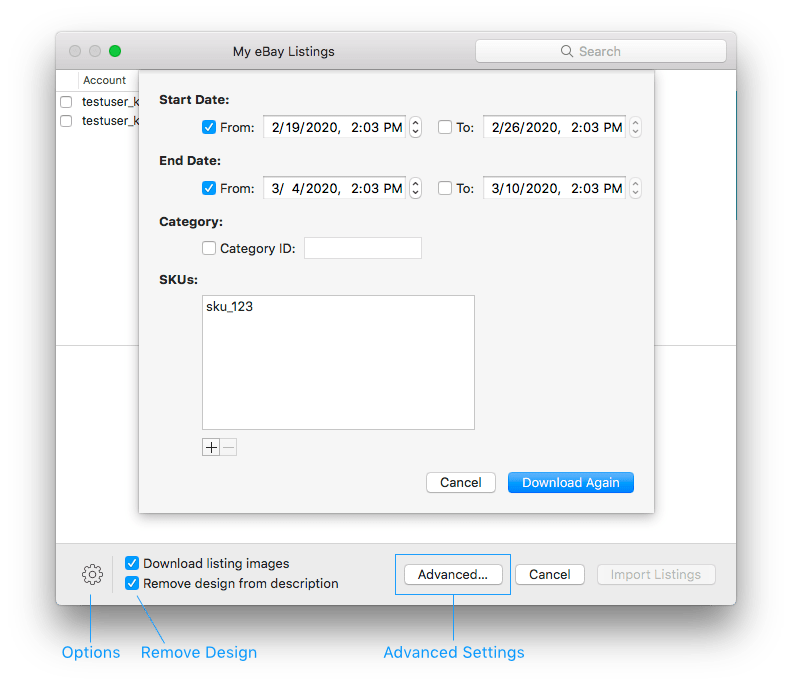
Task: Click the Import Listings button
Action: point(656,574)
